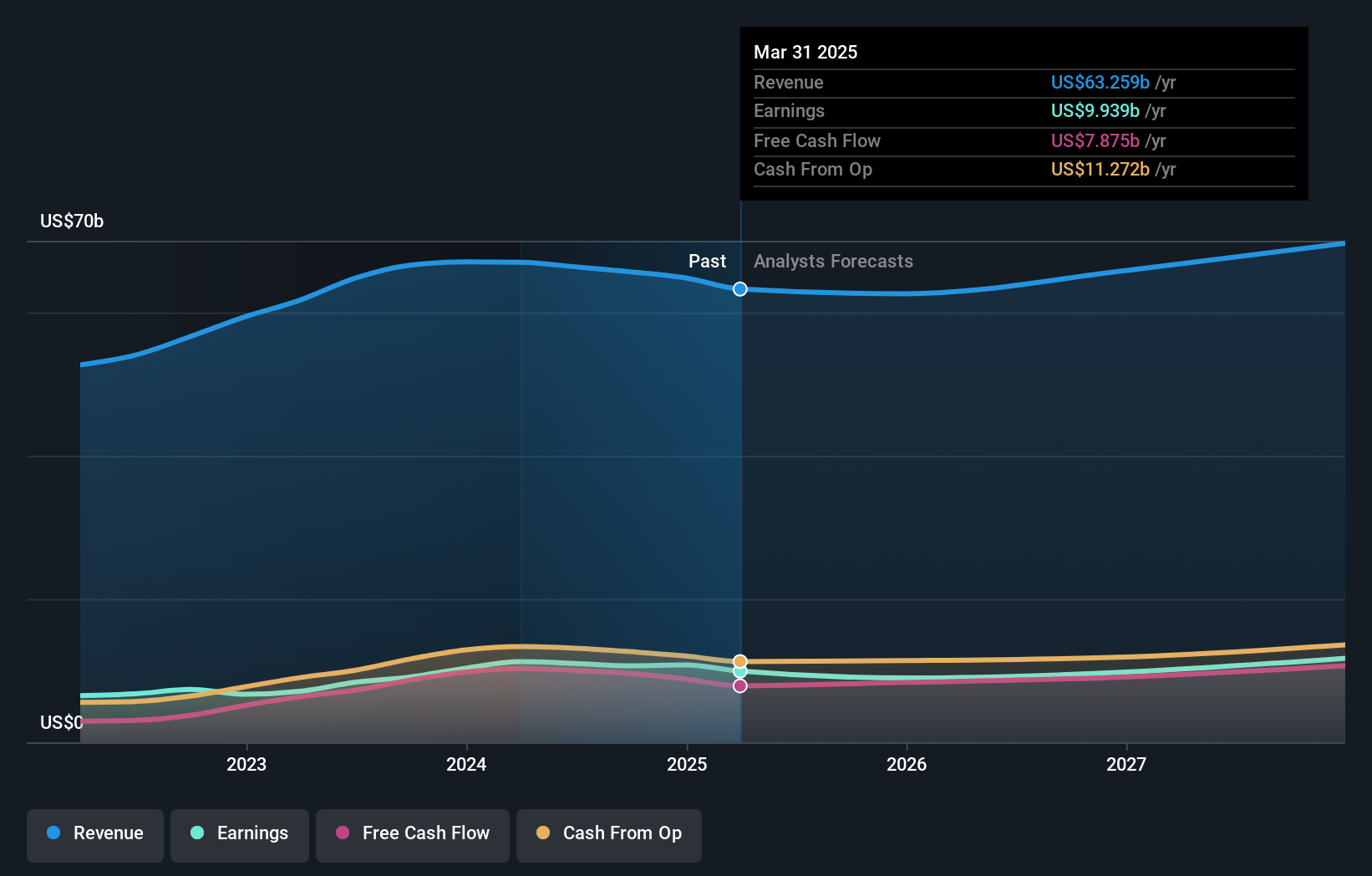Toggle the Cash From Op series visibility
Screen dimensions: 1372x876
click(608, 834)
